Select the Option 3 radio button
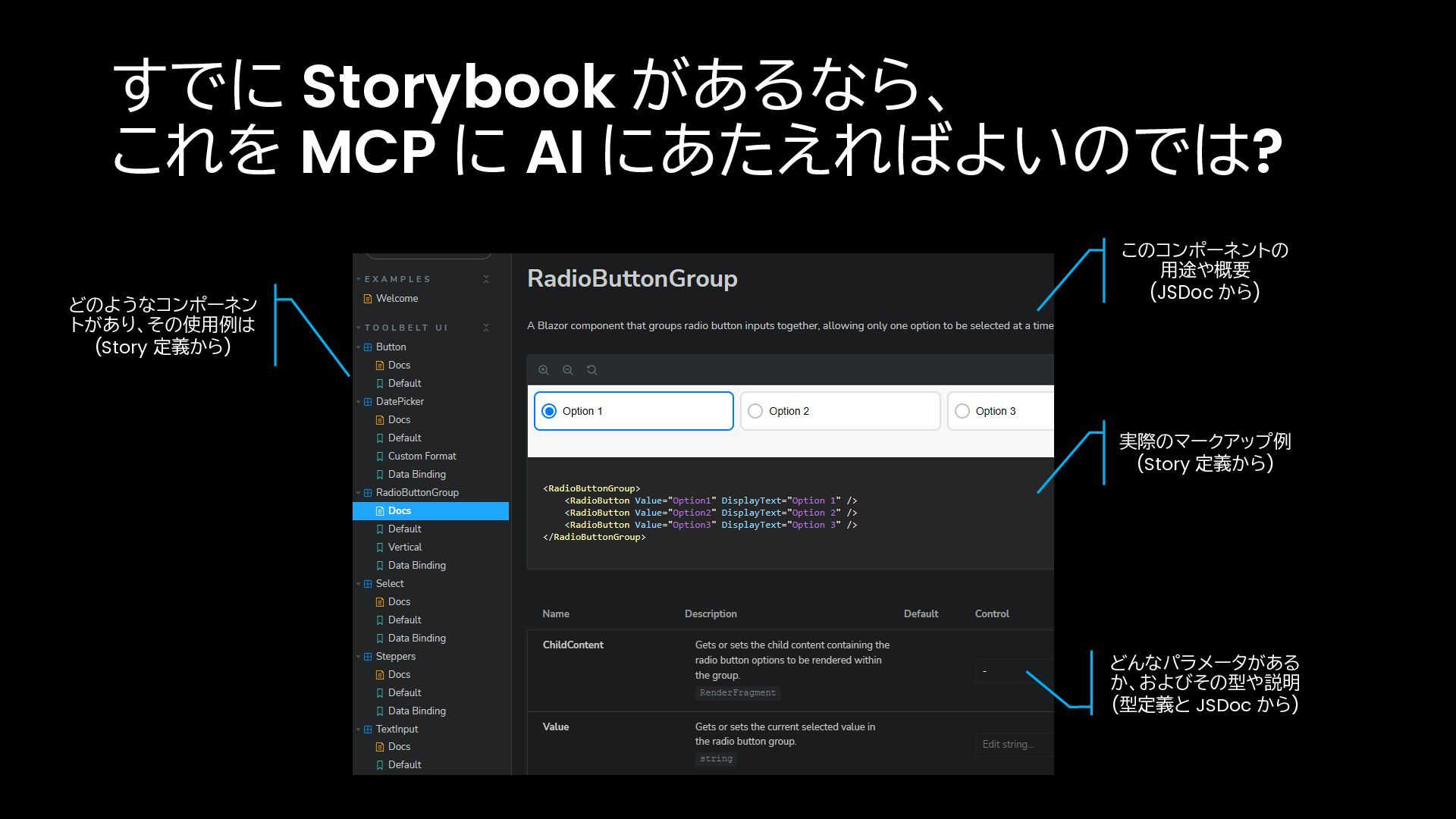1456x819 pixels. [x=962, y=411]
